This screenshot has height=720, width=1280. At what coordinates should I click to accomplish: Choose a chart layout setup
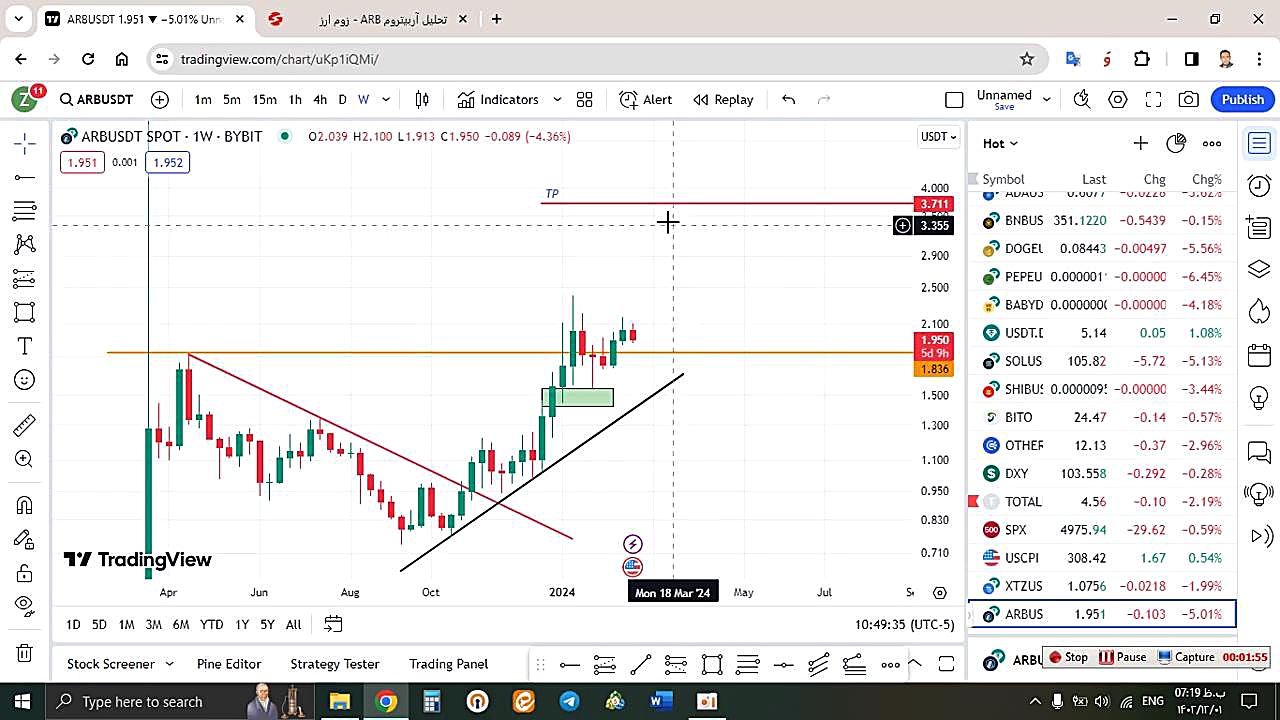(954, 99)
